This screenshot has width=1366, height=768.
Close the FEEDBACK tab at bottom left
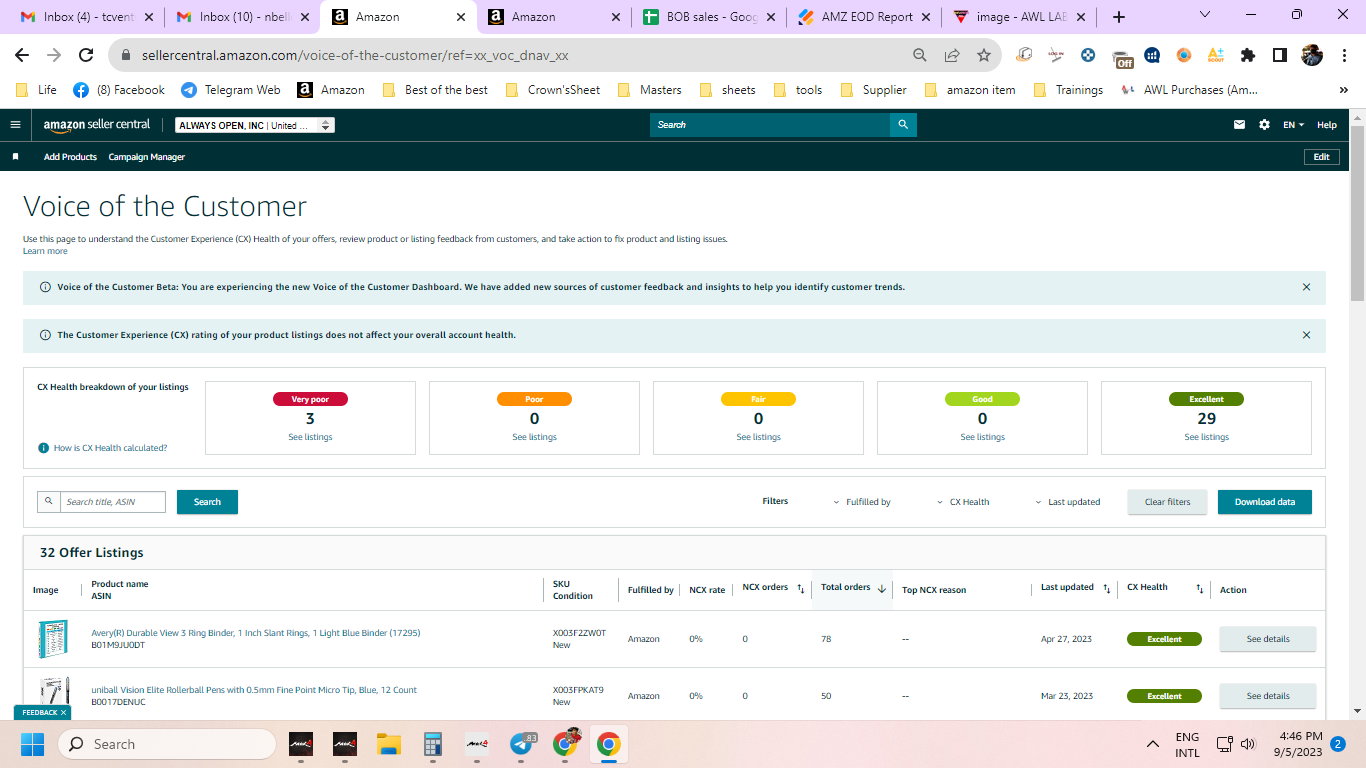coord(63,713)
